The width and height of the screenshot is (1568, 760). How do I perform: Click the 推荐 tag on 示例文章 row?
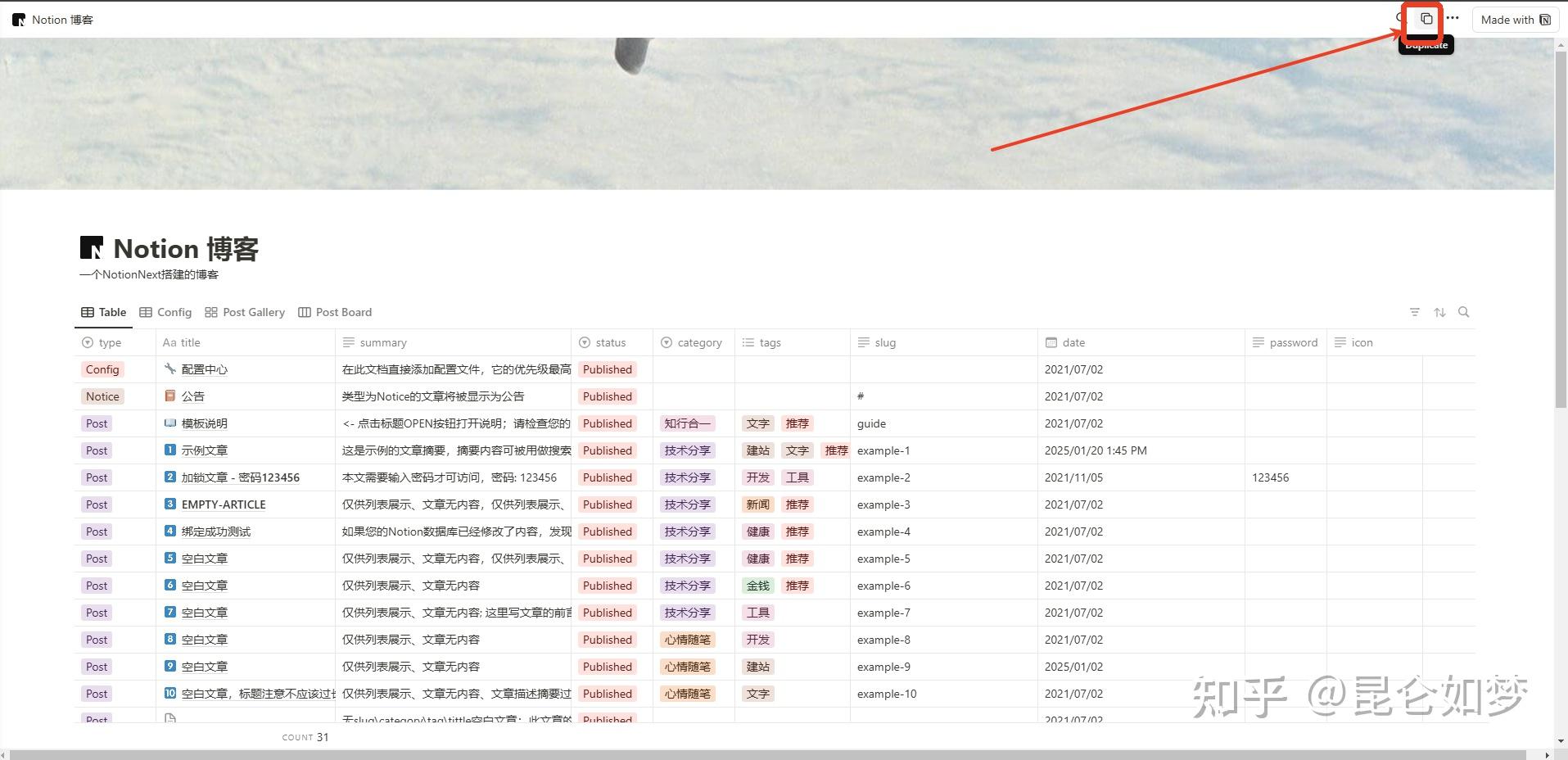(x=835, y=450)
